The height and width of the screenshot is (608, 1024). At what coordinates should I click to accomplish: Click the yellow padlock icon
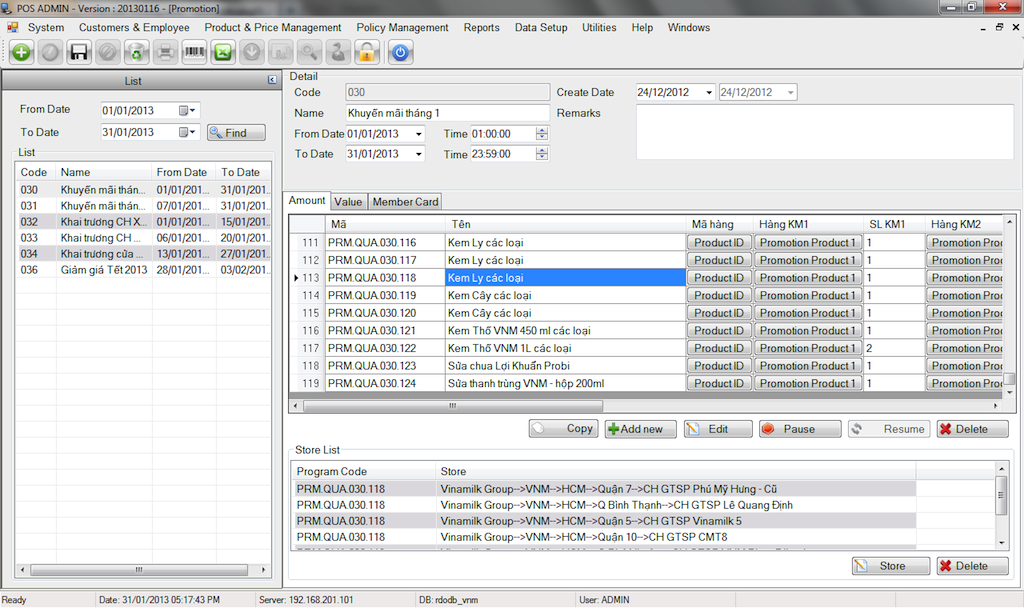click(368, 52)
